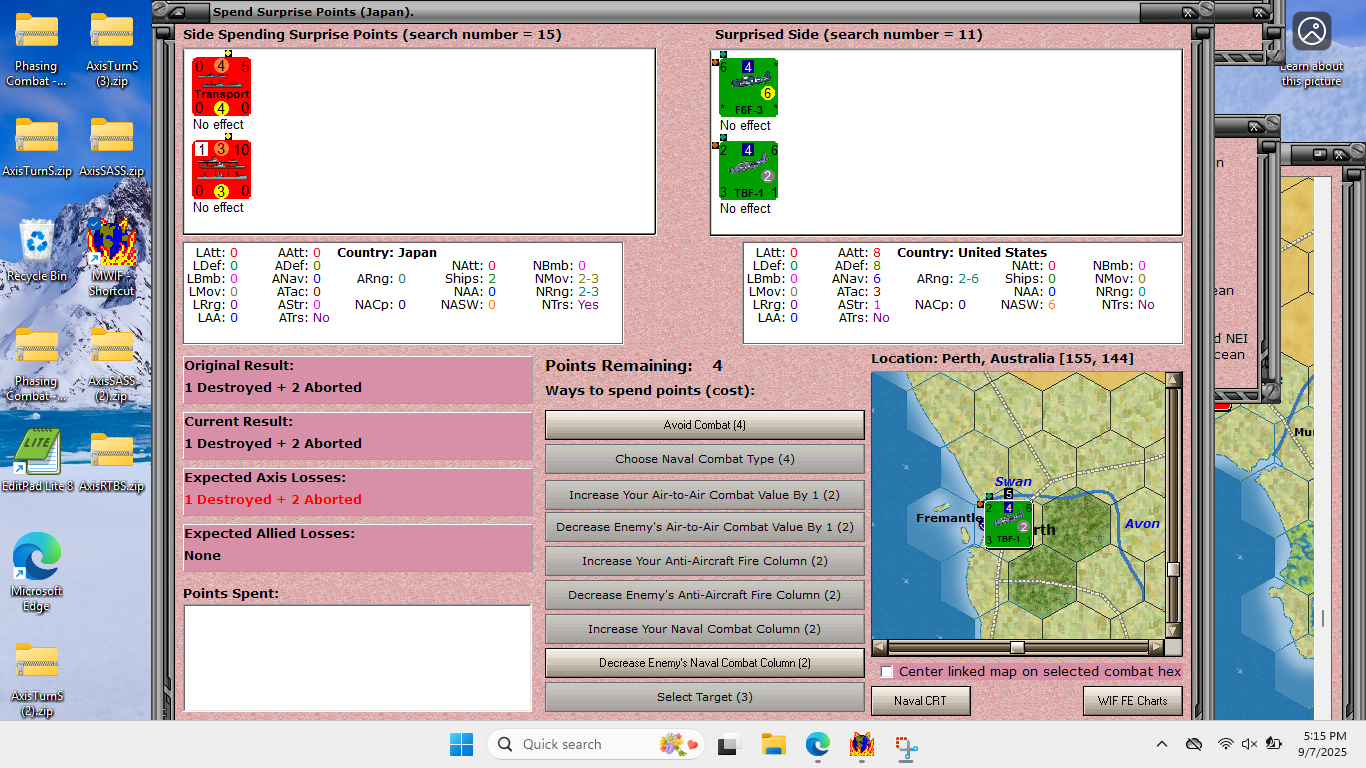Viewport: 1366px width, 768px height.
Task: Open AxisTurnS (2).zip on desktop
Action: (37, 679)
